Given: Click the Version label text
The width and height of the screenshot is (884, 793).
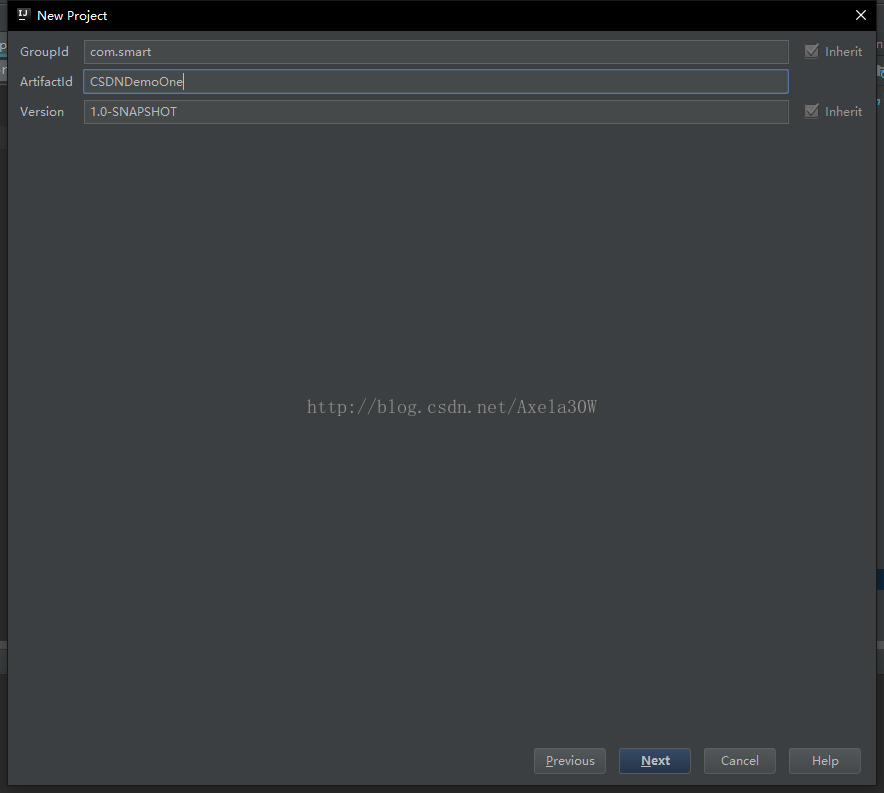Looking at the screenshot, I should coord(42,112).
